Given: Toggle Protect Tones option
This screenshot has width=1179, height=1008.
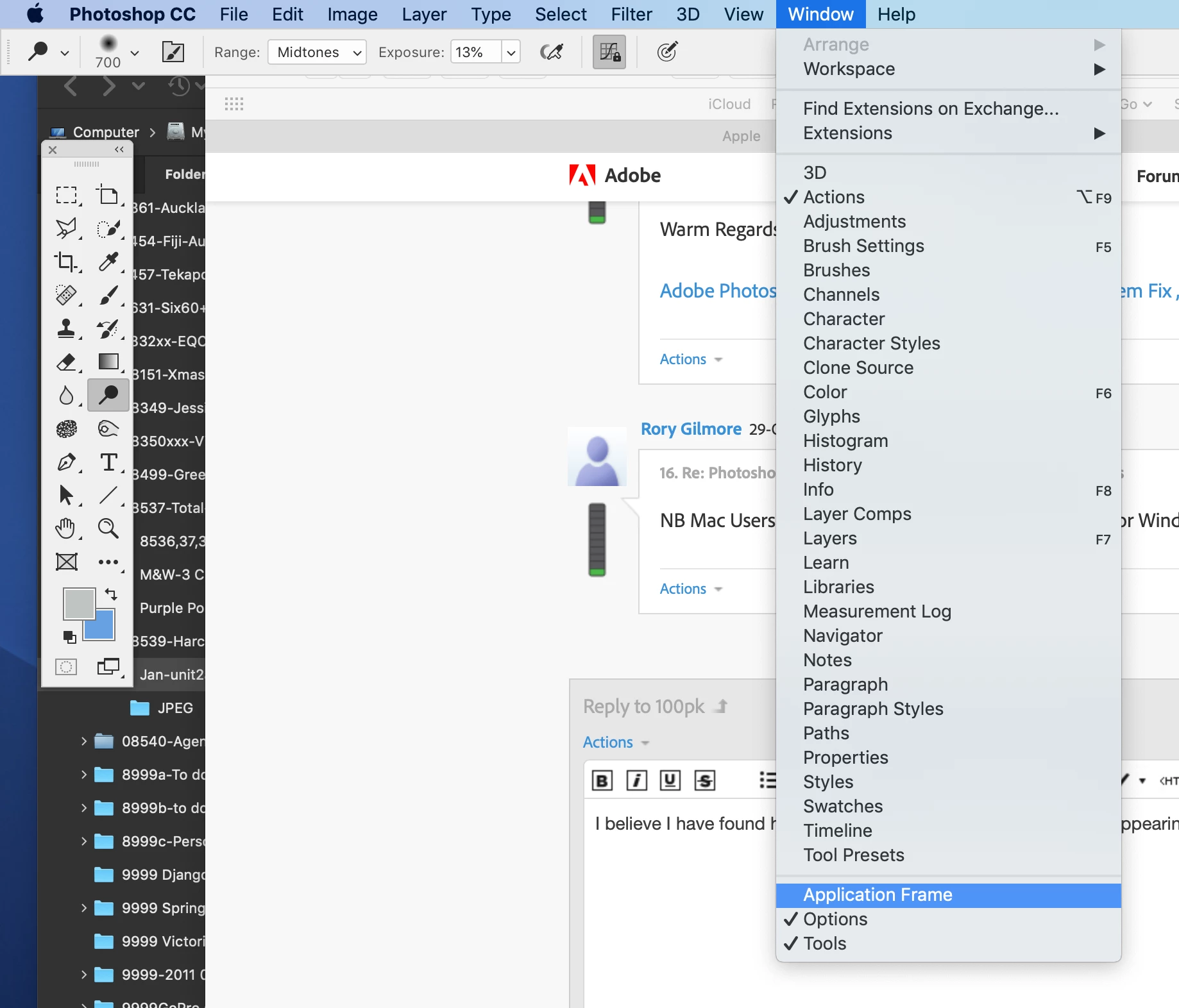Looking at the screenshot, I should (x=609, y=52).
